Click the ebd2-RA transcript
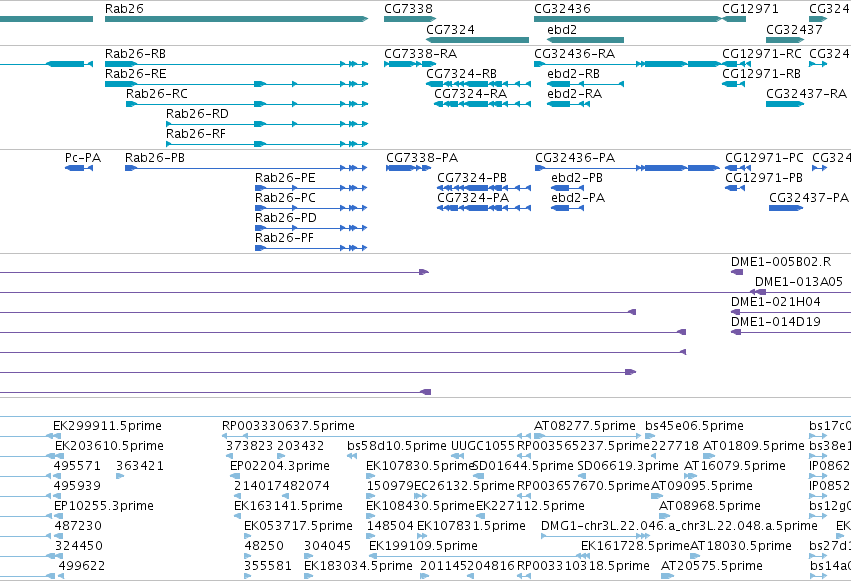The height and width of the screenshot is (581, 851). [568, 104]
